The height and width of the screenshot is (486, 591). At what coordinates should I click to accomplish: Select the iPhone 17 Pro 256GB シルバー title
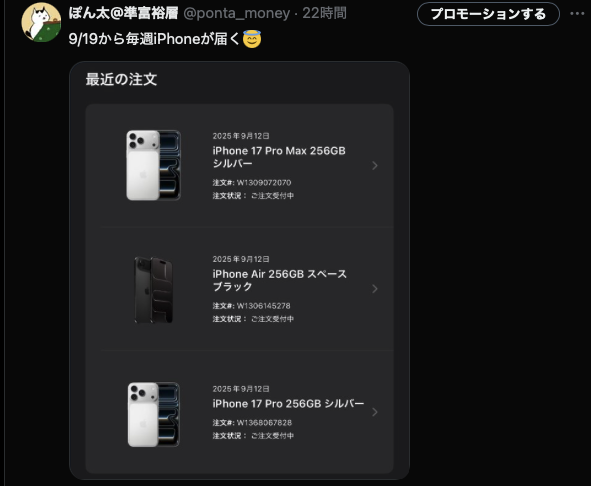point(288,404)
